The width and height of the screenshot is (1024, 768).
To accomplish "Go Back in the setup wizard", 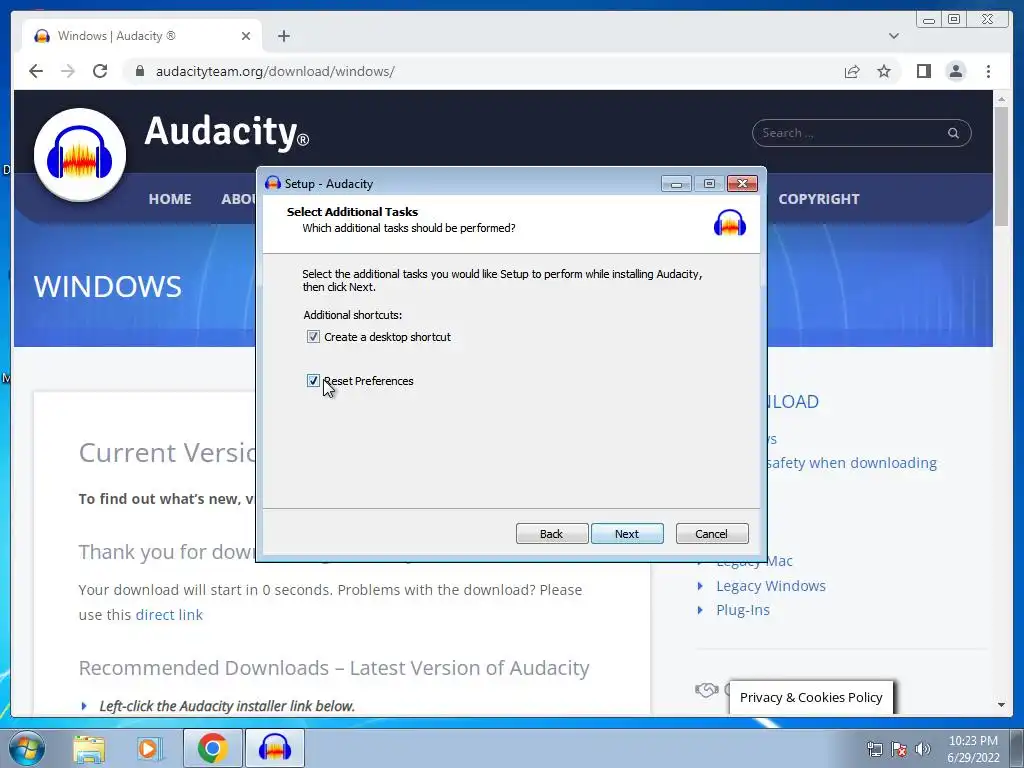I will (551, 534).
